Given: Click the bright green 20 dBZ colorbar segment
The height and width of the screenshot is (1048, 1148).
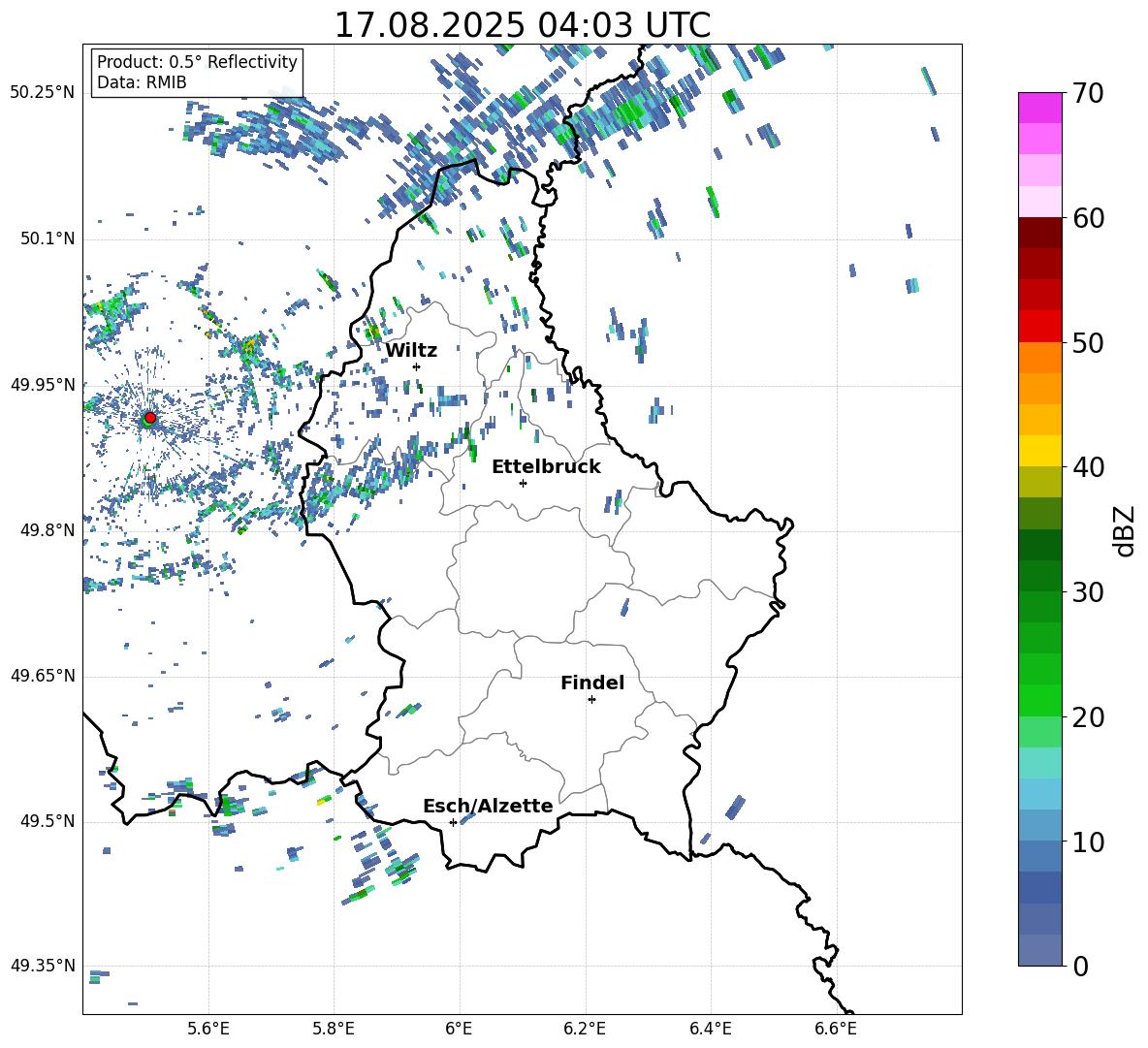Looking at the screenshot, I should pyautogui.click(x=1039, y=701).
